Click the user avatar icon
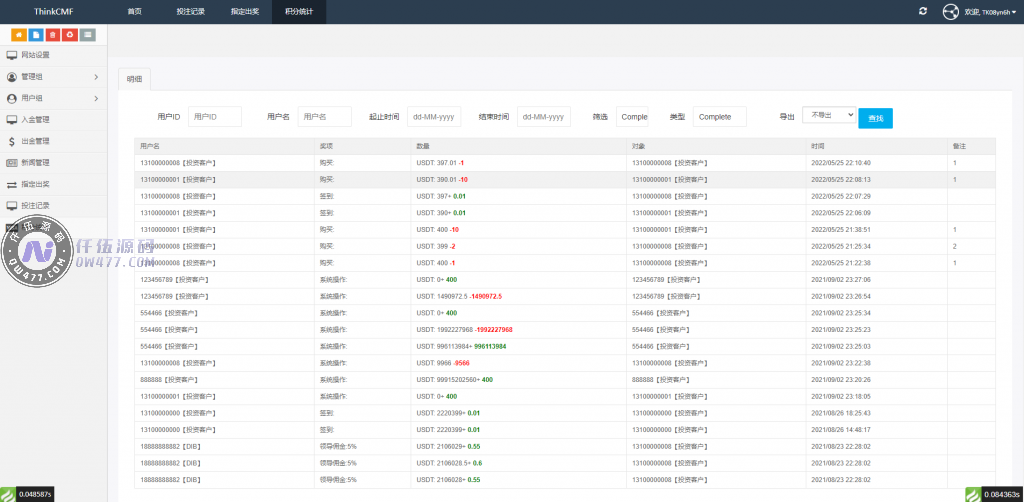This screenshot has width=1024, height=502. point(951,11)
